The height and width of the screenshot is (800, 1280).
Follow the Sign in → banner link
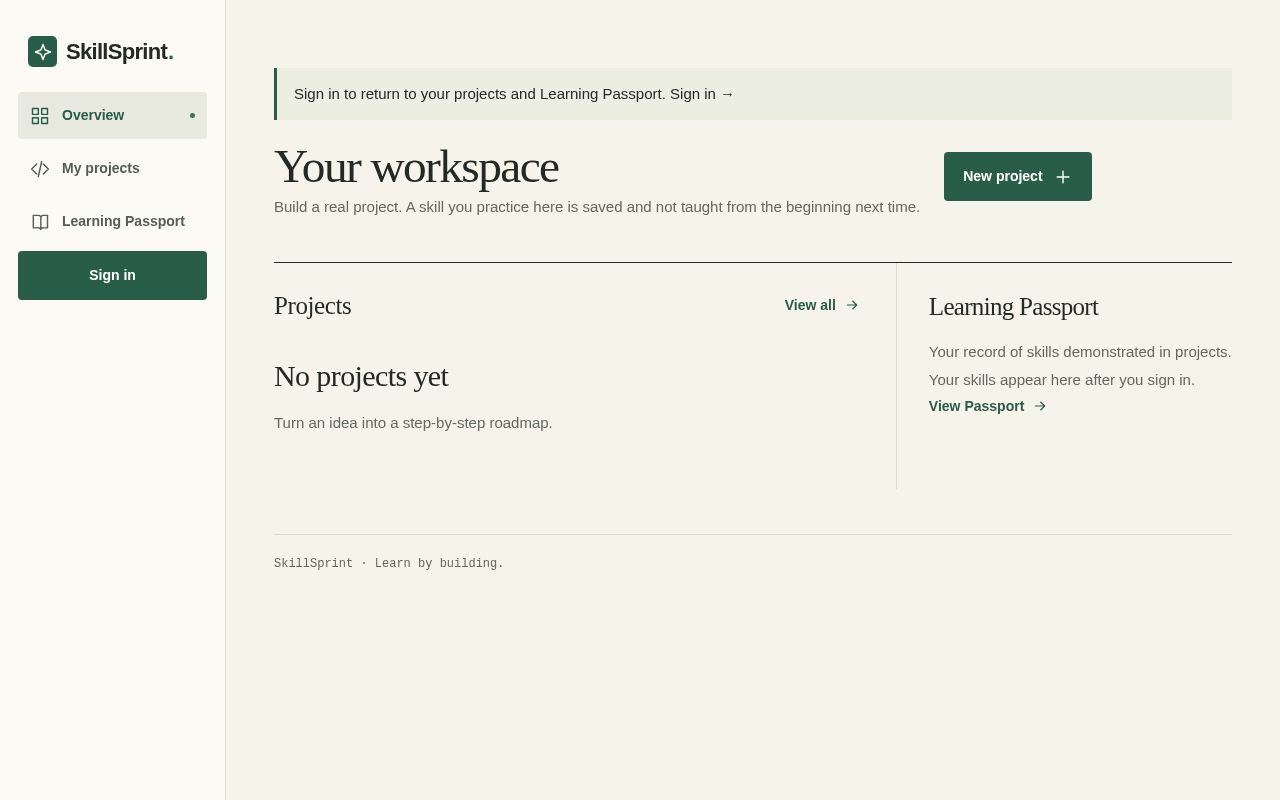[x=702, y=94]
